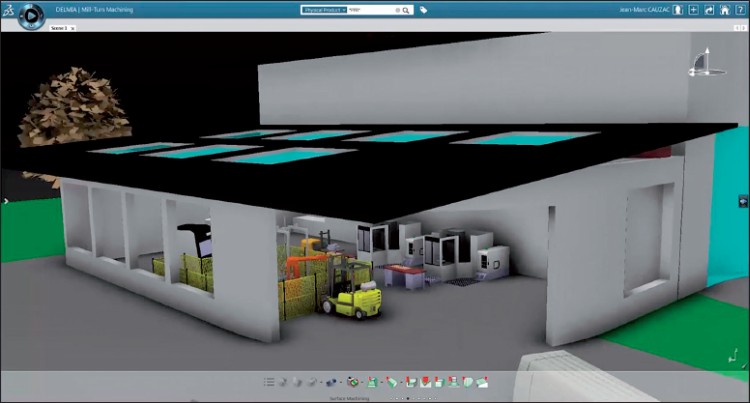The height and width of the screenshot is (403, 750).
Task: Click the last machining operation icon
Action: 483,381
